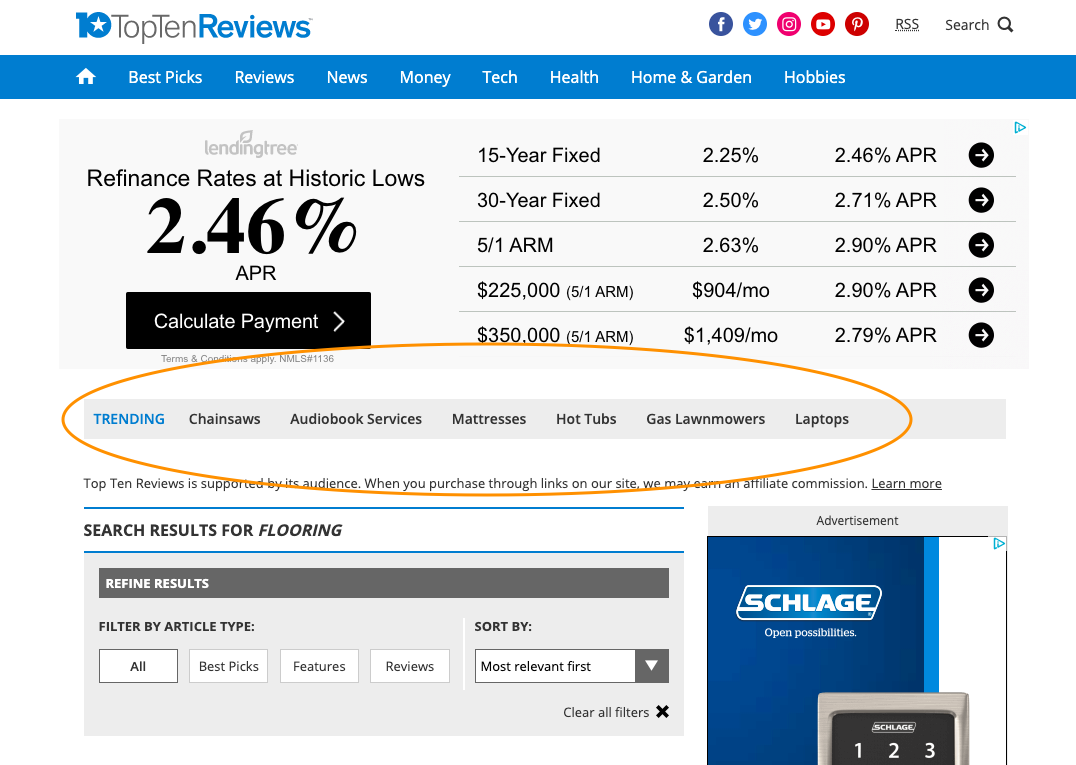This screenshot has width=1076, height=765.
Task: Click the arrow next to 15-Year Fixed
Action: (x=981, y=155)
